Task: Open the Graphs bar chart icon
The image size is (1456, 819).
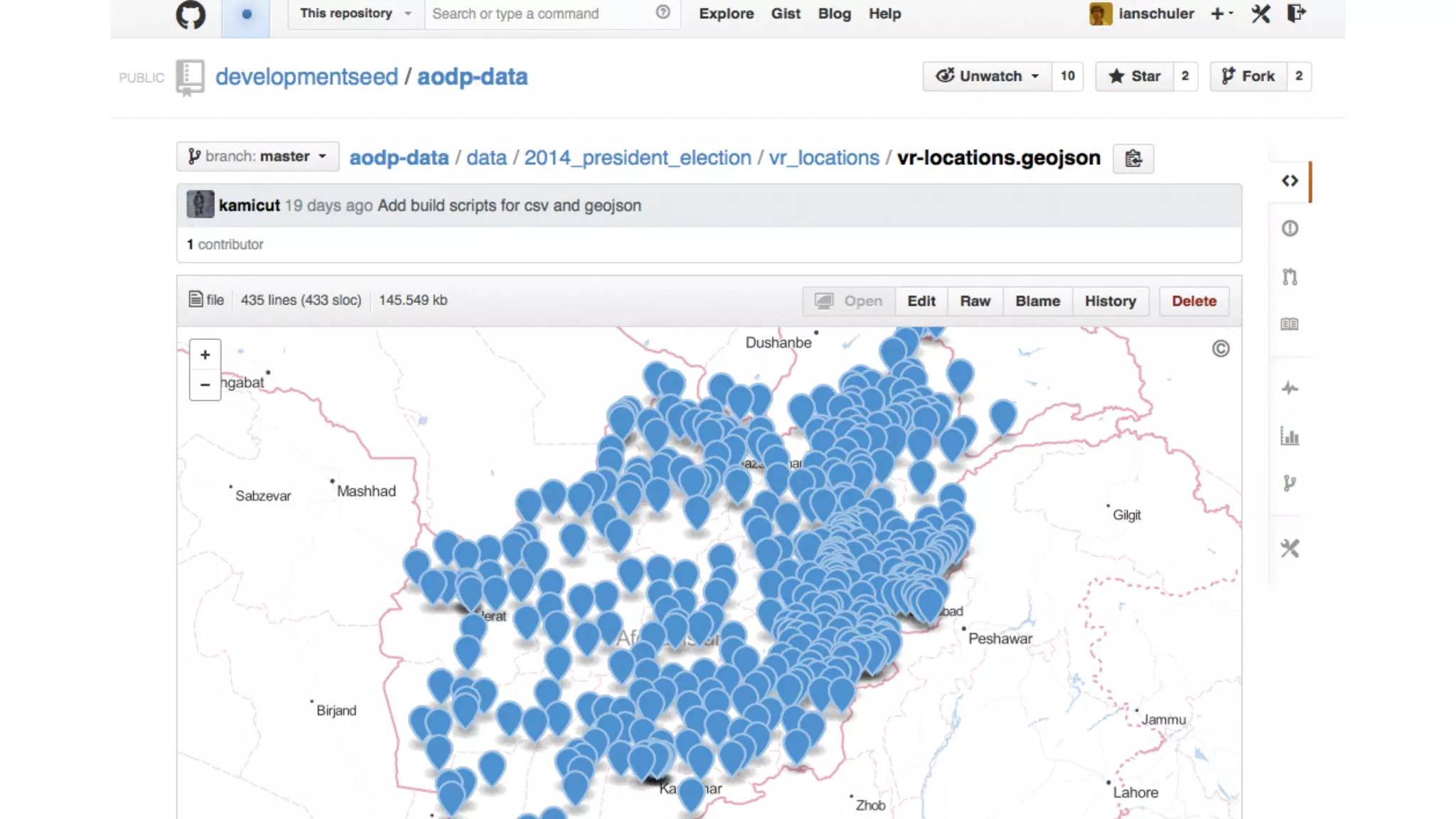Action: click(x=1290, y=436)
